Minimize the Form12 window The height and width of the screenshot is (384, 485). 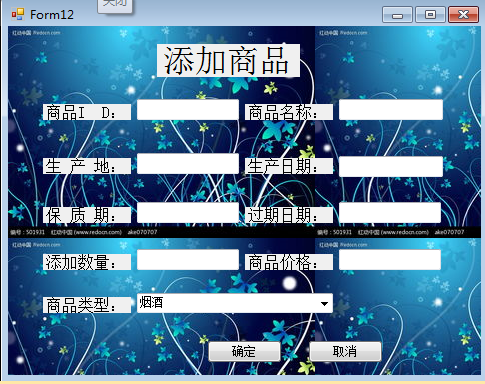[x=397, y=15]
